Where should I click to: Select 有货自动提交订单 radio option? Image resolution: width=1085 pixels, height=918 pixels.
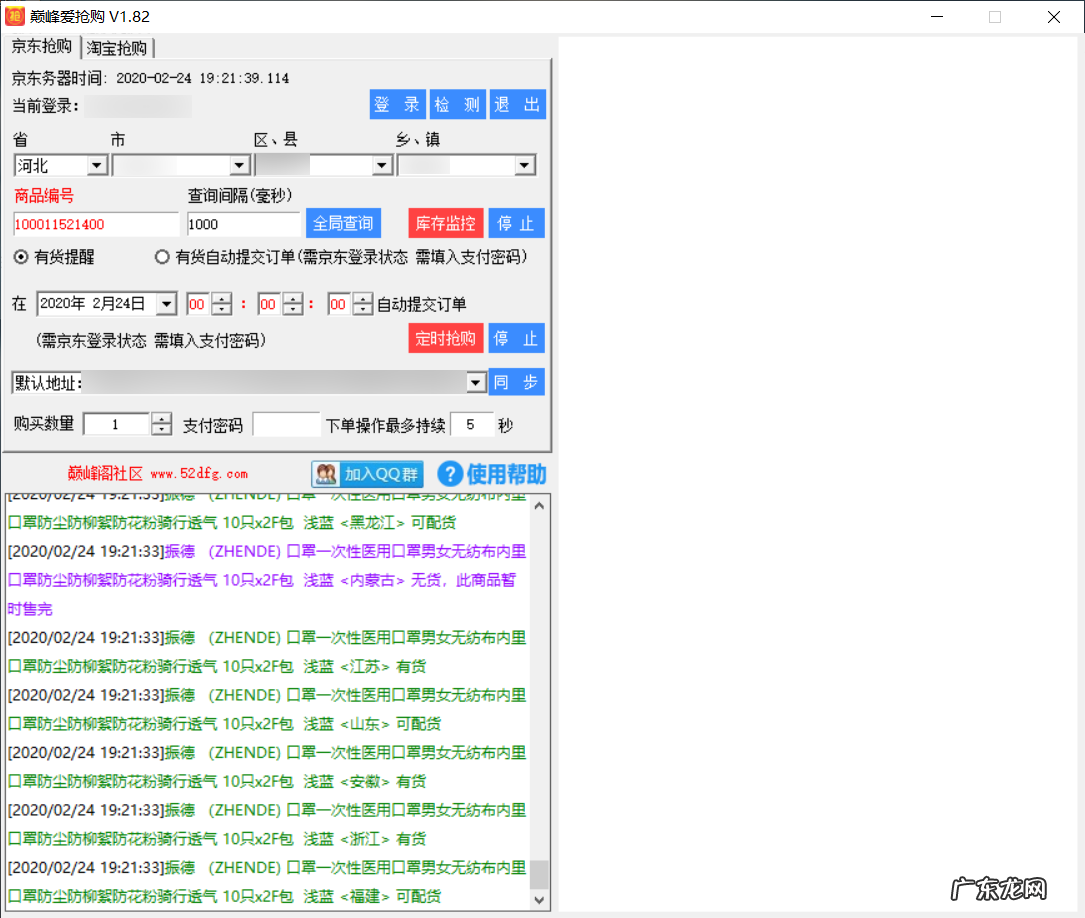(x=162, y=257)
